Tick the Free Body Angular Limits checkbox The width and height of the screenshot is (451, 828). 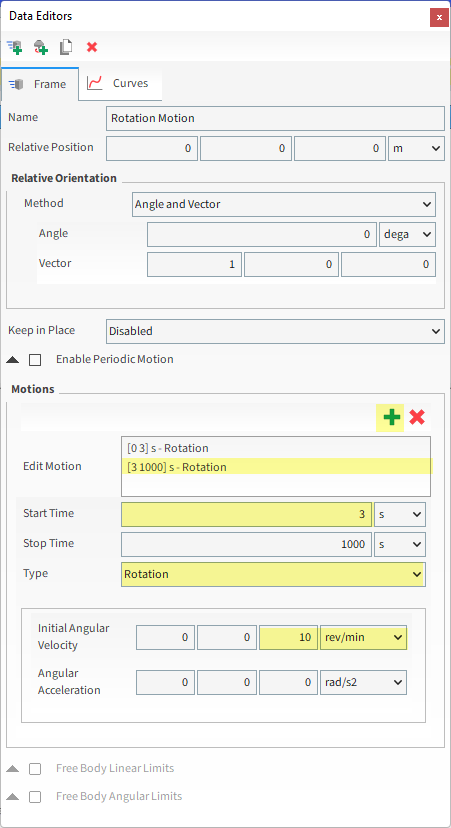[35, 797]
